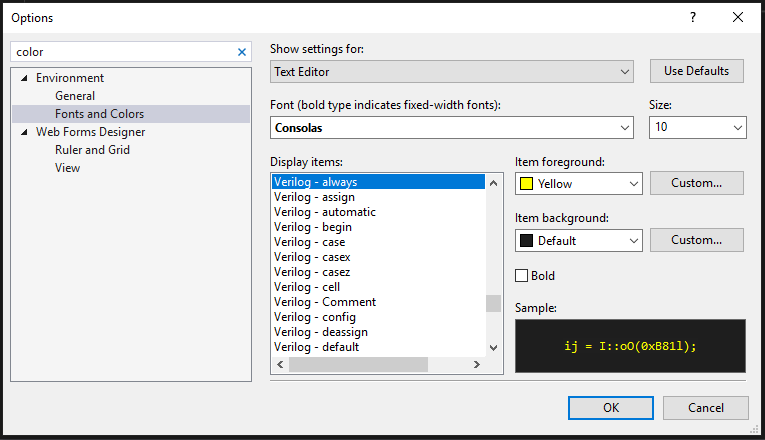This screenshot has height=440, width=765.
Task: Select 'Verilog - casez' list item
Action: pyautogui.click(x=378, y=272)
